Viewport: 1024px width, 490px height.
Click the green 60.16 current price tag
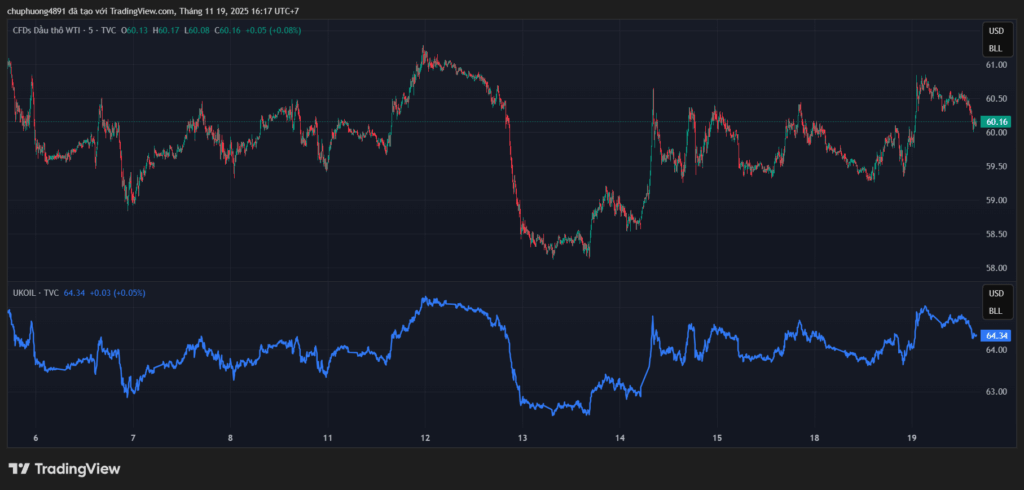tap(995, 121)
